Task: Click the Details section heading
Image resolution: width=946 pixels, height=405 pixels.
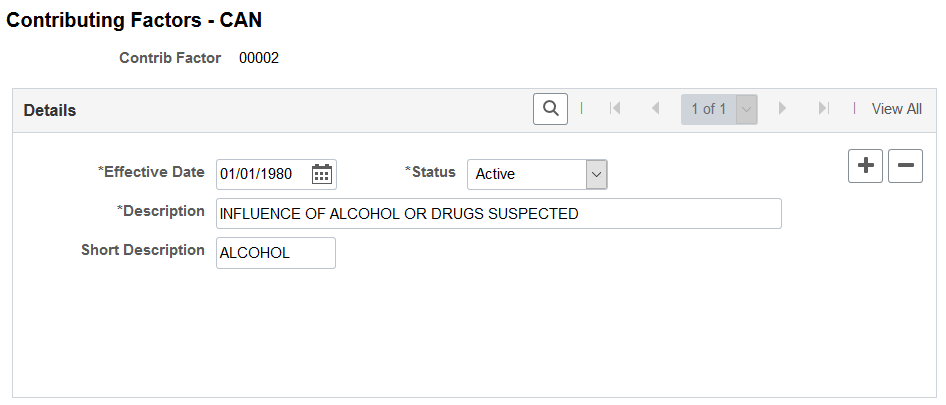Action: pyautogui.click(x=49, y=110)
